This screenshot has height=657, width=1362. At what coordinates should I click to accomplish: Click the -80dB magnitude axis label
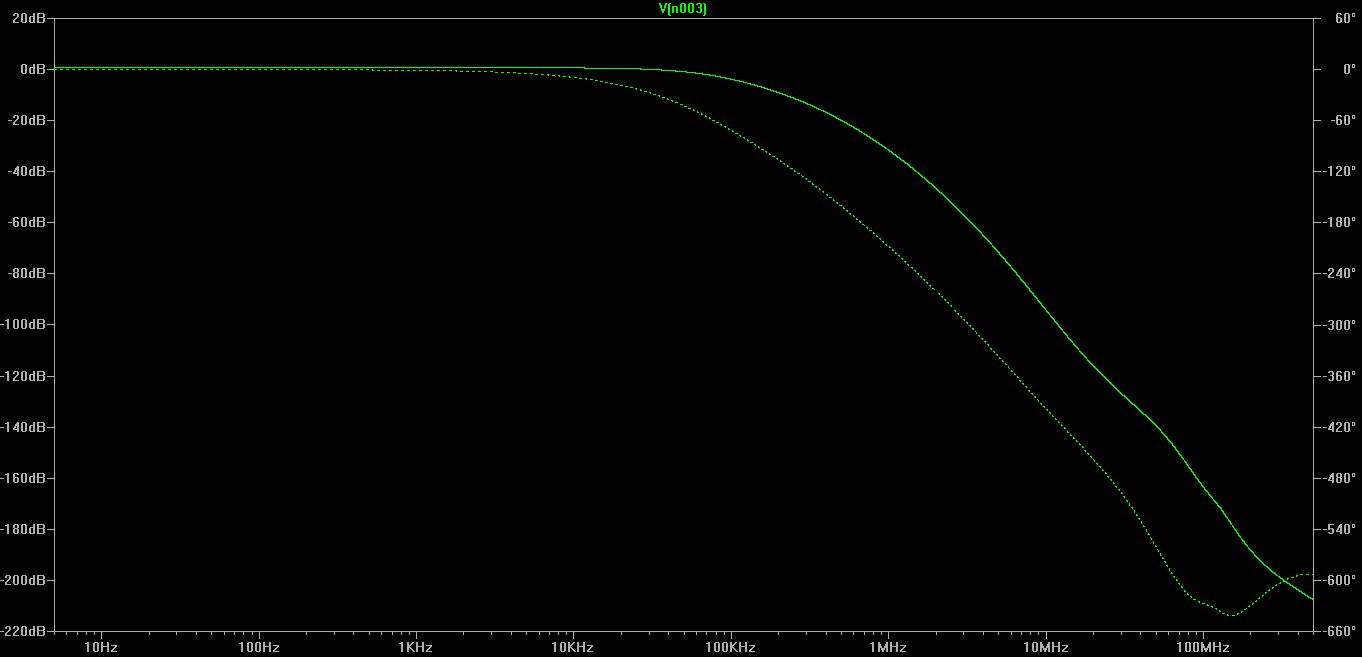point(28,273)
